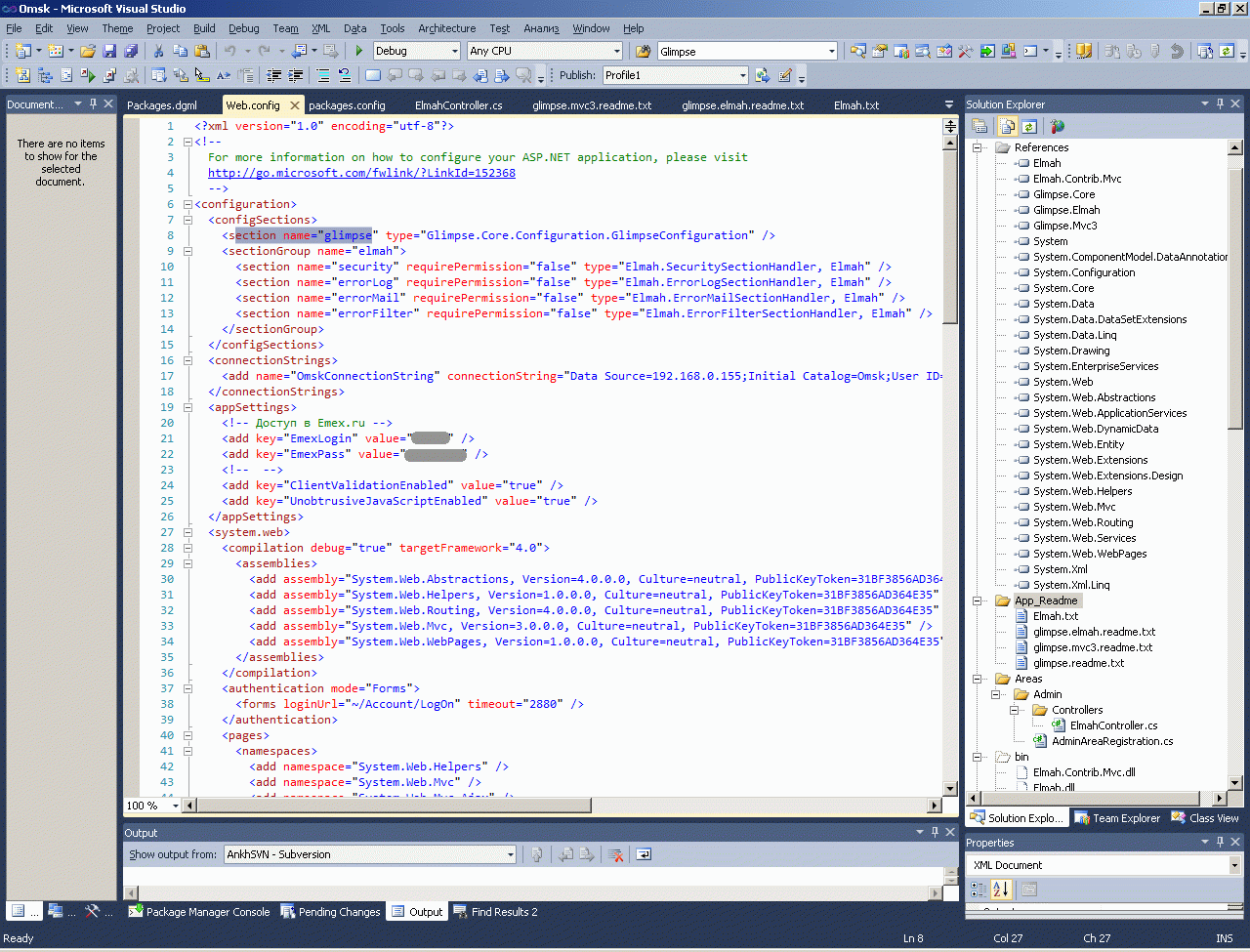Viewport: 1250px width, 952px height.
Task: Open the Architecture menu
Action: pos(447,28)
